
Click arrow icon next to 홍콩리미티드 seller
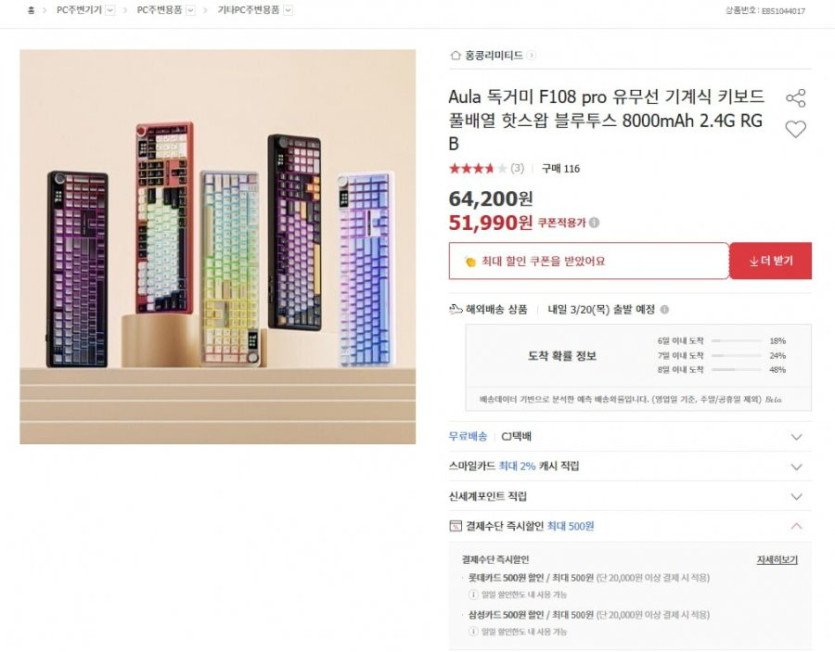coord(531,55)
